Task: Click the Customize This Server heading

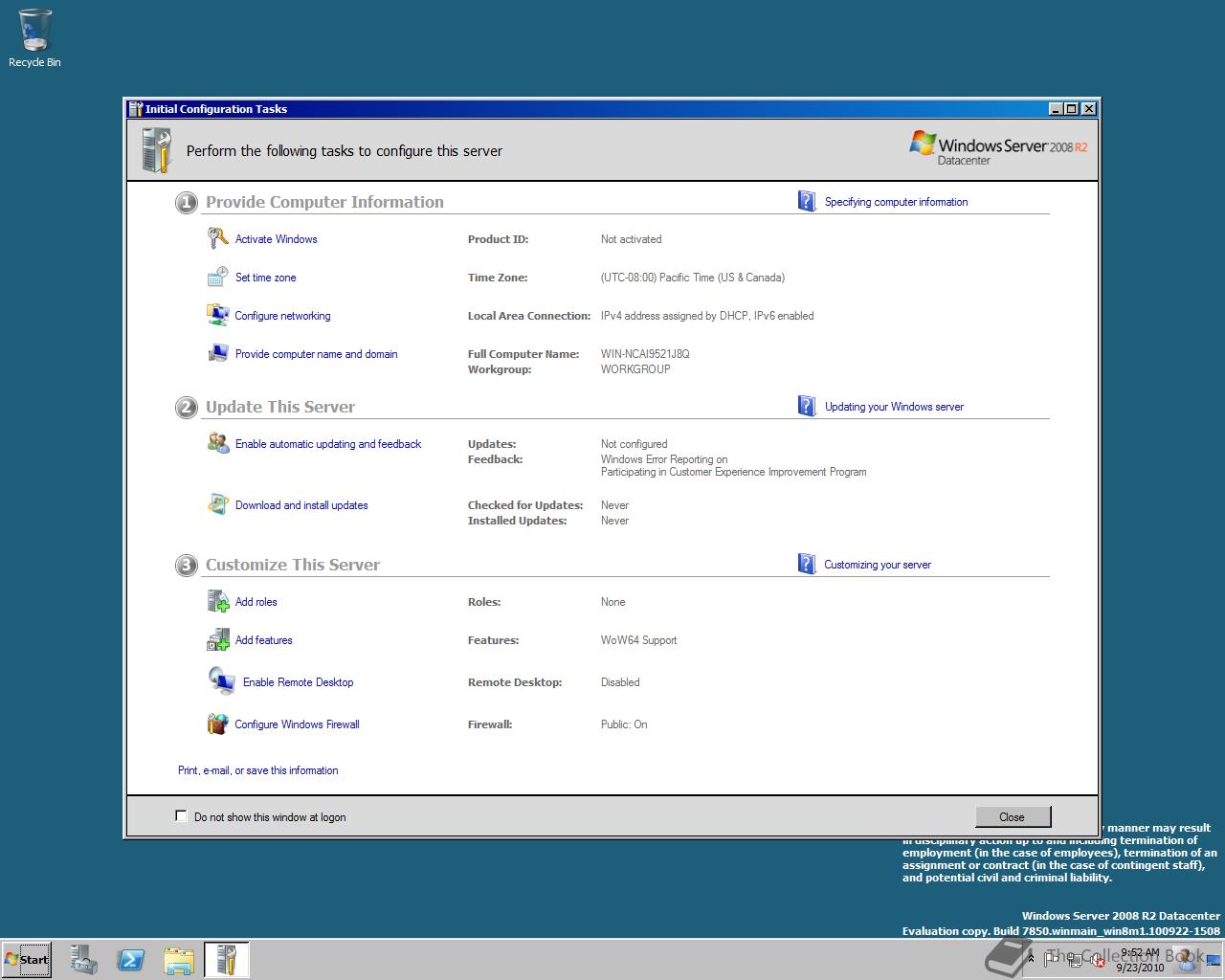Action: (293, 565)
